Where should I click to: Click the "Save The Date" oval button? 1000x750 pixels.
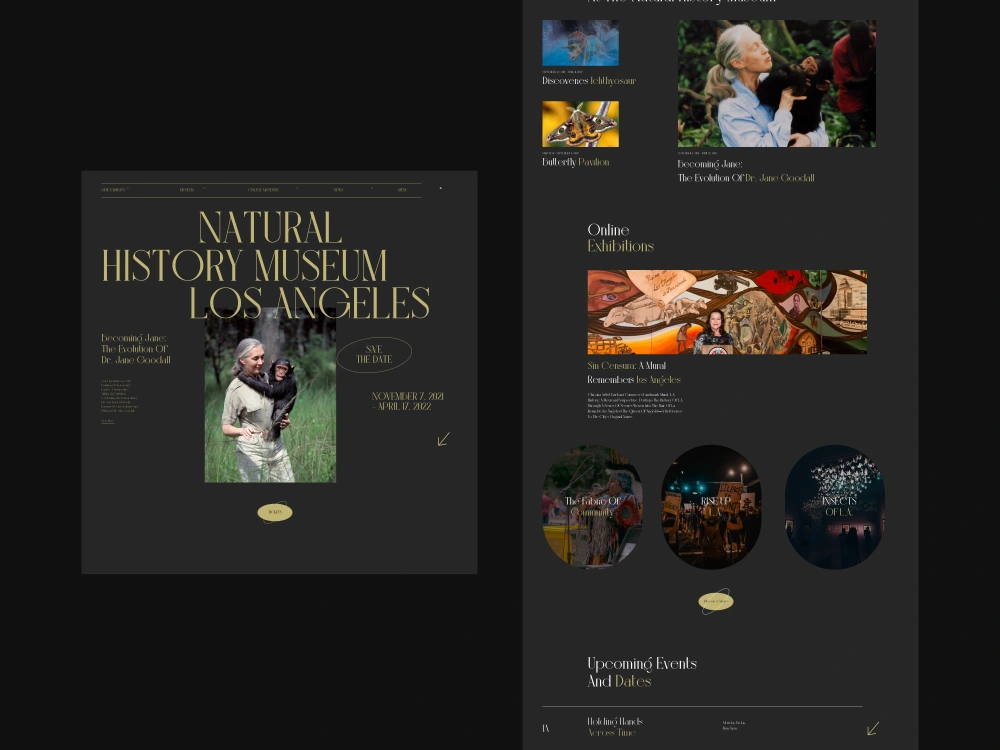click(374, 355)
